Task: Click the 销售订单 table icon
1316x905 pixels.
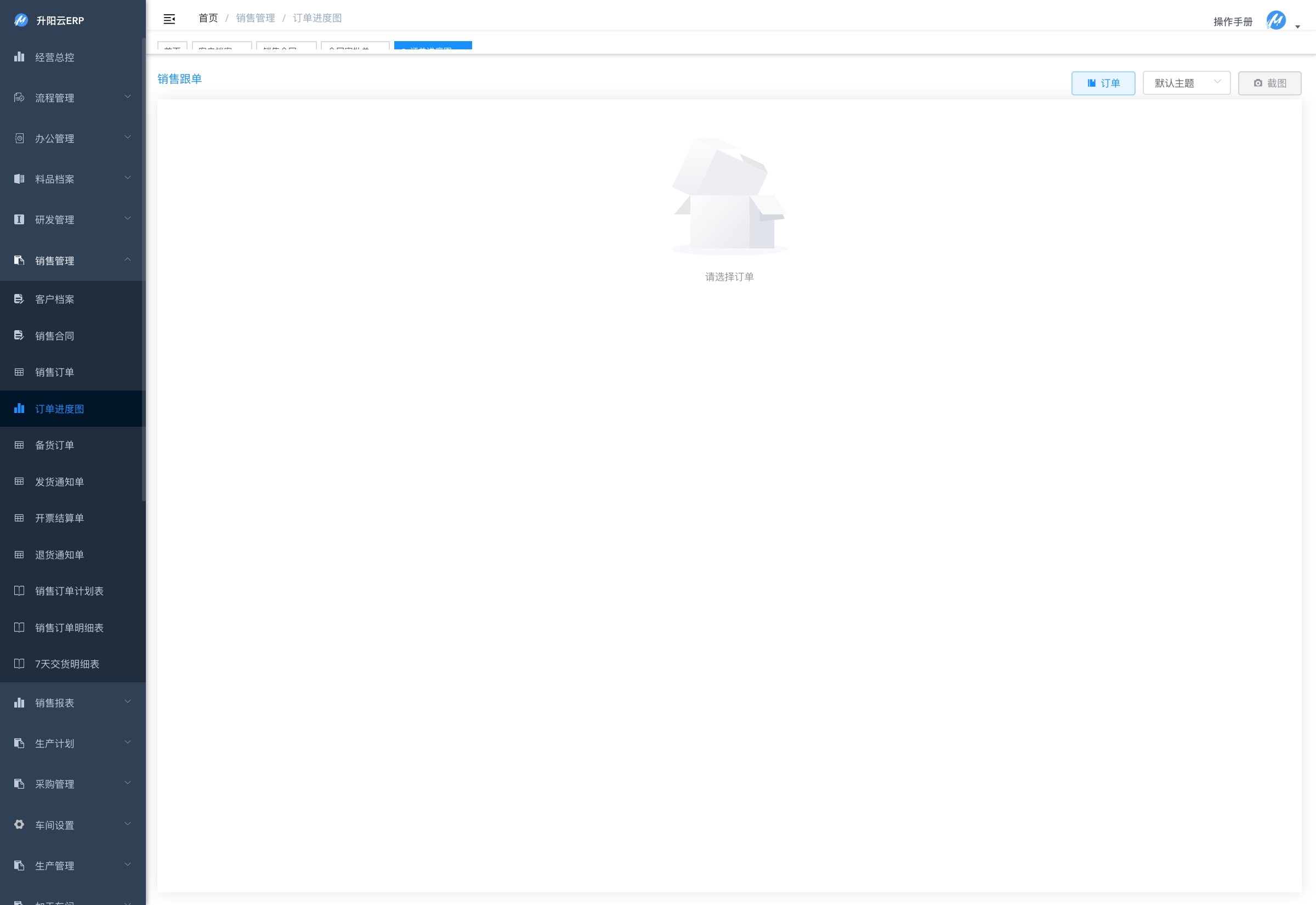Action: pos(19,372)
